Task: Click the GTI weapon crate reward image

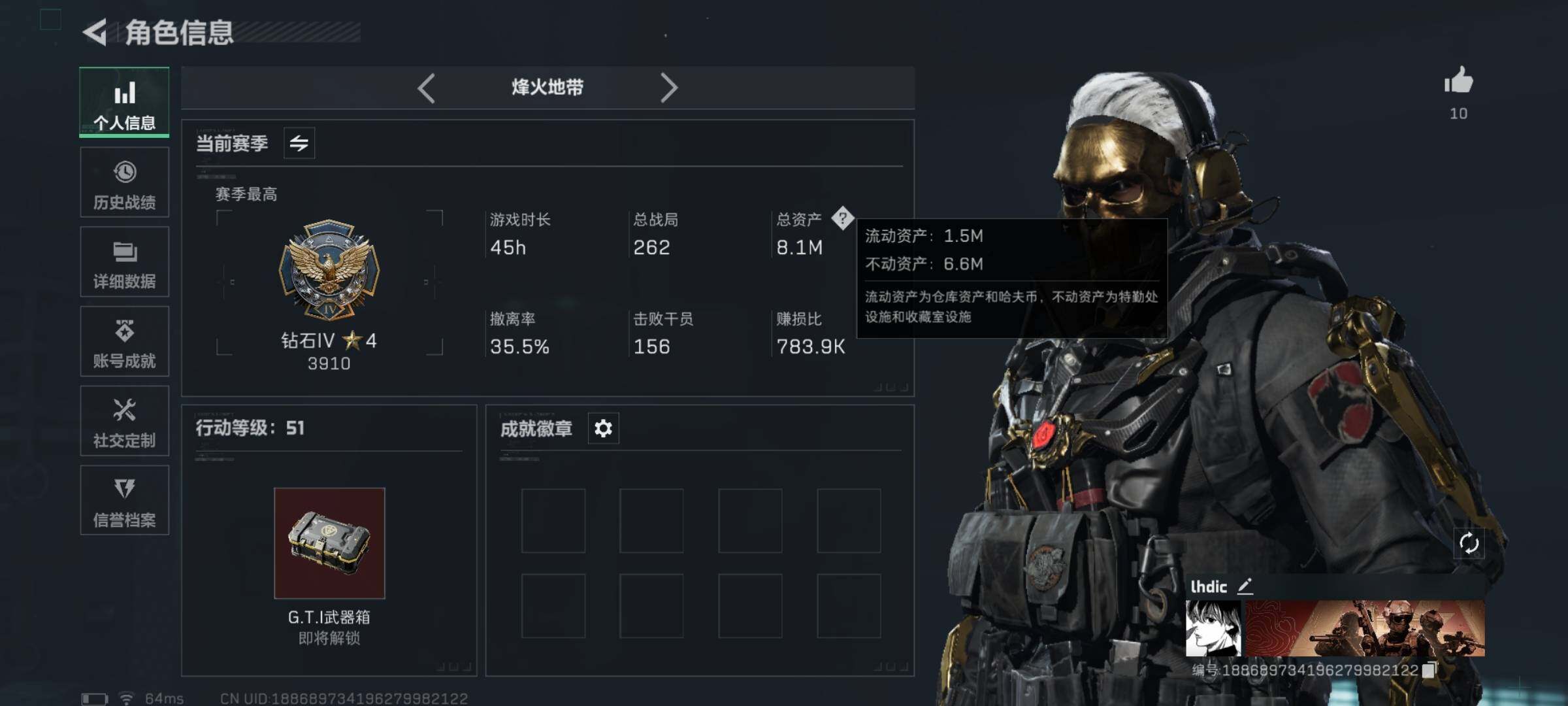Action: click(329, 543)
